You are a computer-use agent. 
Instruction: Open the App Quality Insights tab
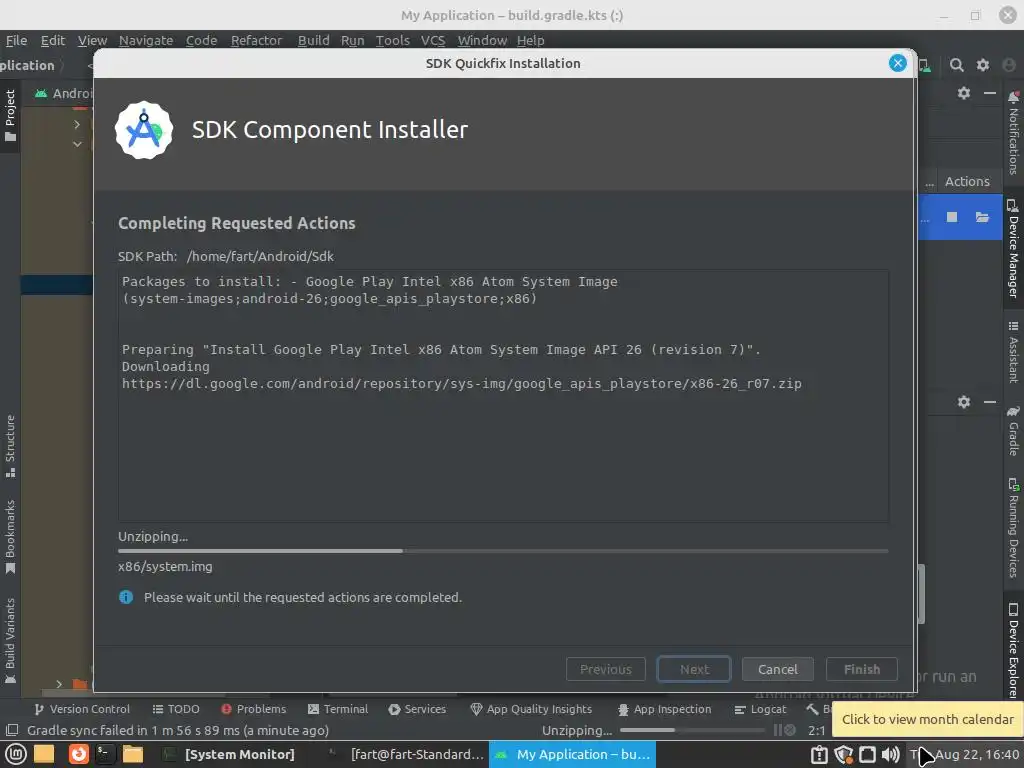click(531, 709)
